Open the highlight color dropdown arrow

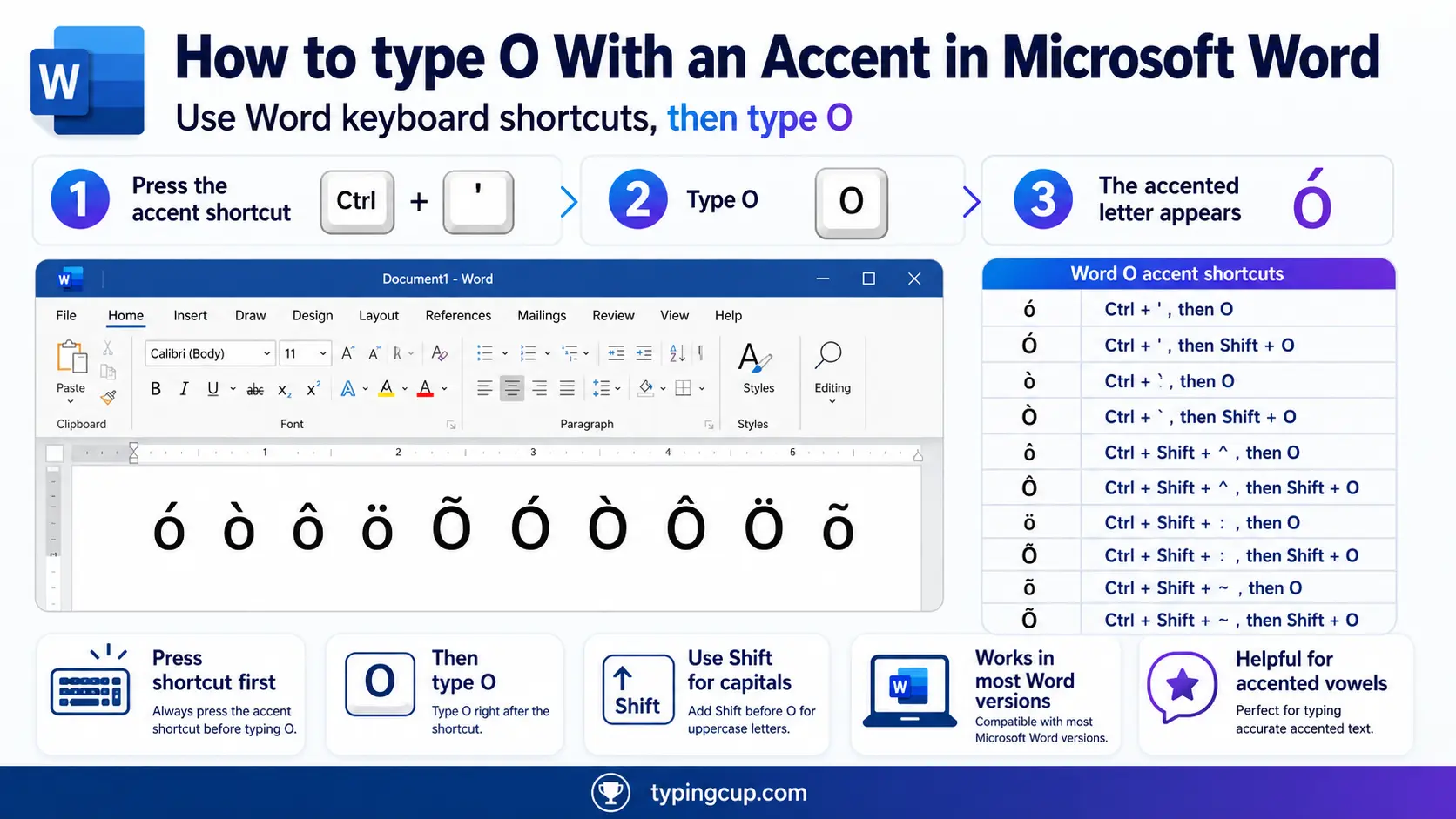tap(405, 390)
